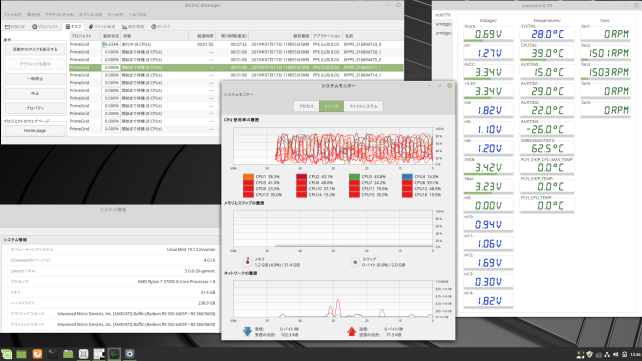Click the Linux Mint 19.1 Cinnamon value
Screen dimensions: 642x361
click(191, 249)
